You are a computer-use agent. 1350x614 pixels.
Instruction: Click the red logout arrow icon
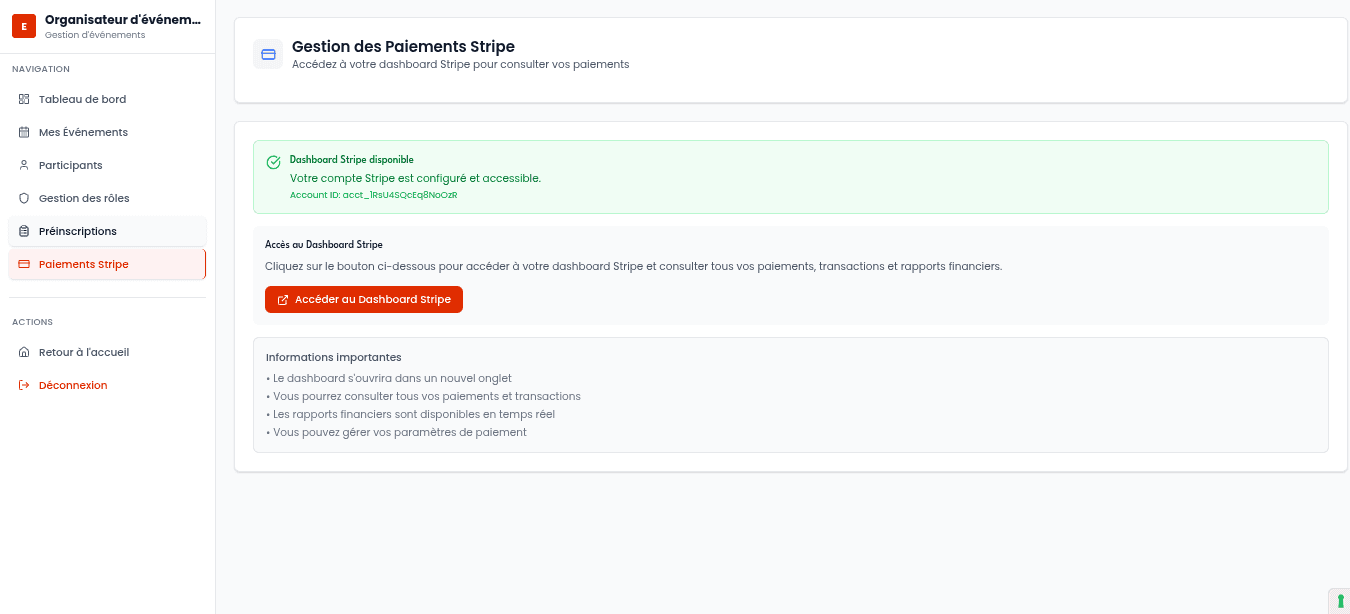[24, 385]
